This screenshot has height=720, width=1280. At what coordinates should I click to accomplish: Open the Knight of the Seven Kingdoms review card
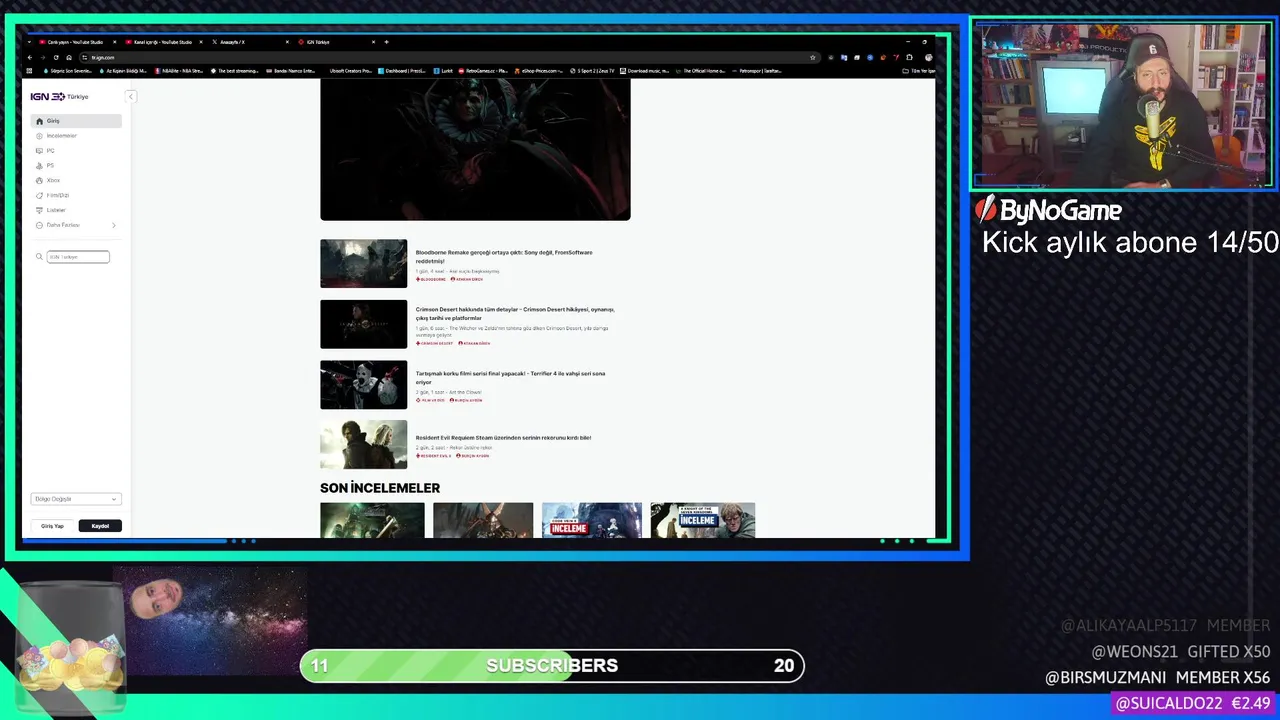[702, 520]
